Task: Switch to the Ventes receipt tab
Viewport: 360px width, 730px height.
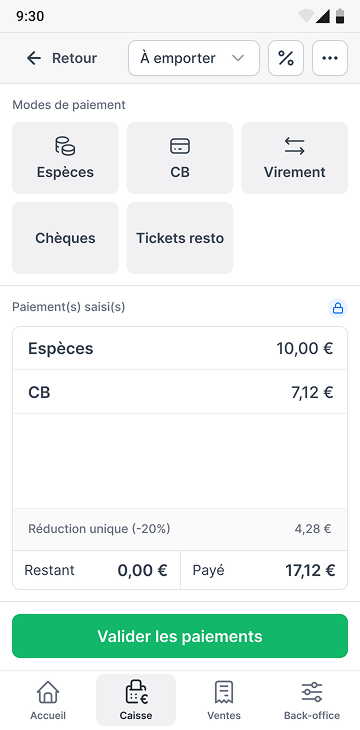Action: pos(224,699)
